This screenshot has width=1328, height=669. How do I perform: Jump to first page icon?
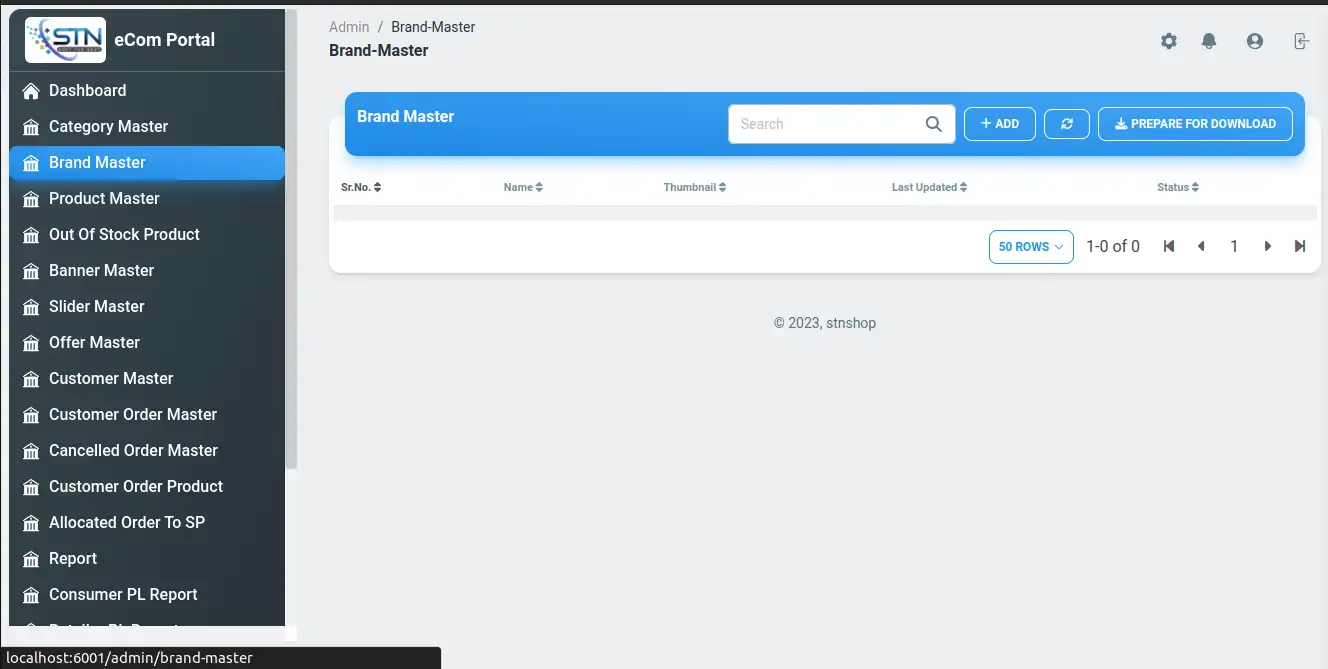1168,246
